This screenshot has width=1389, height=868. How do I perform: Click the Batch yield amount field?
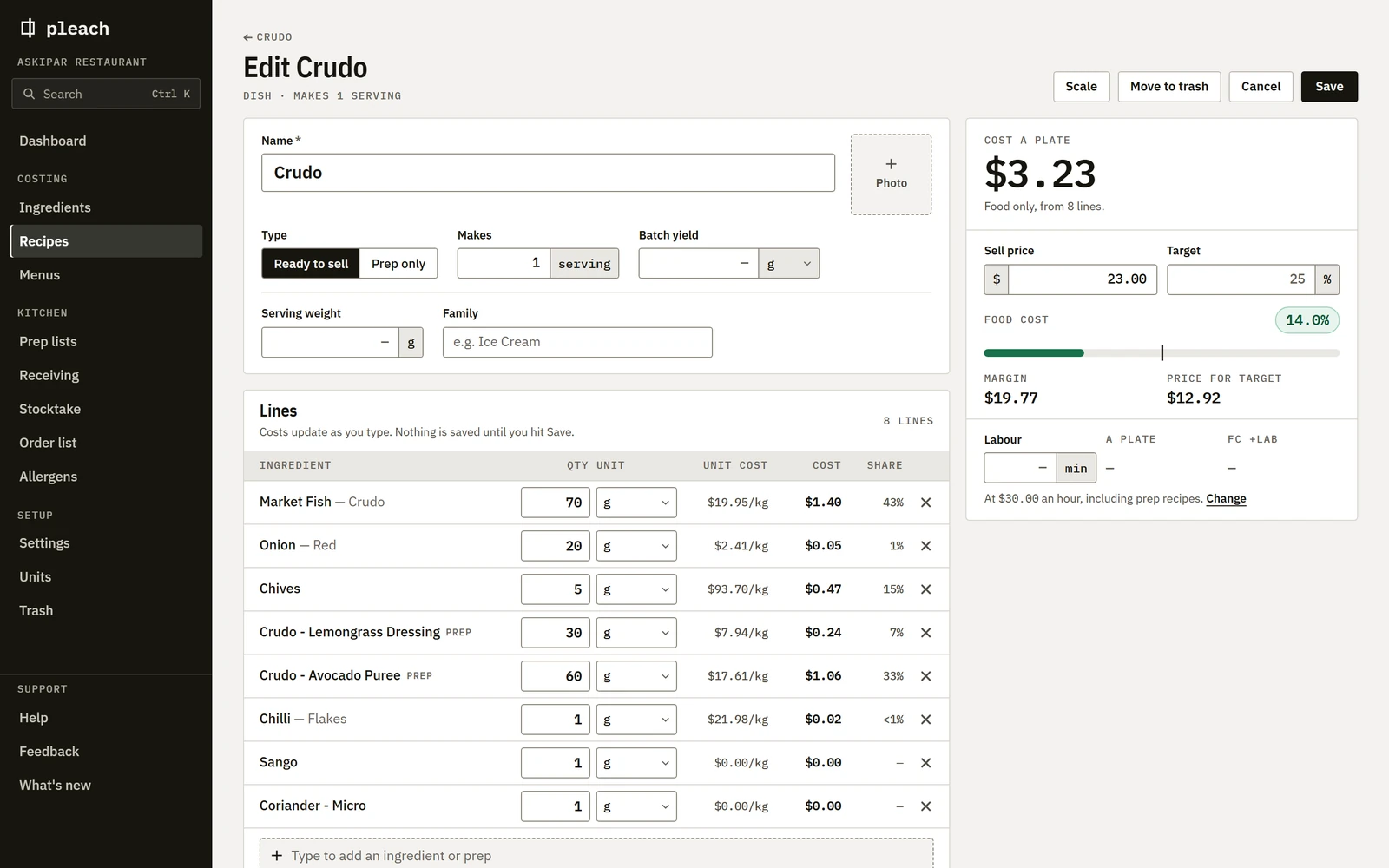(x=699, y=264)
